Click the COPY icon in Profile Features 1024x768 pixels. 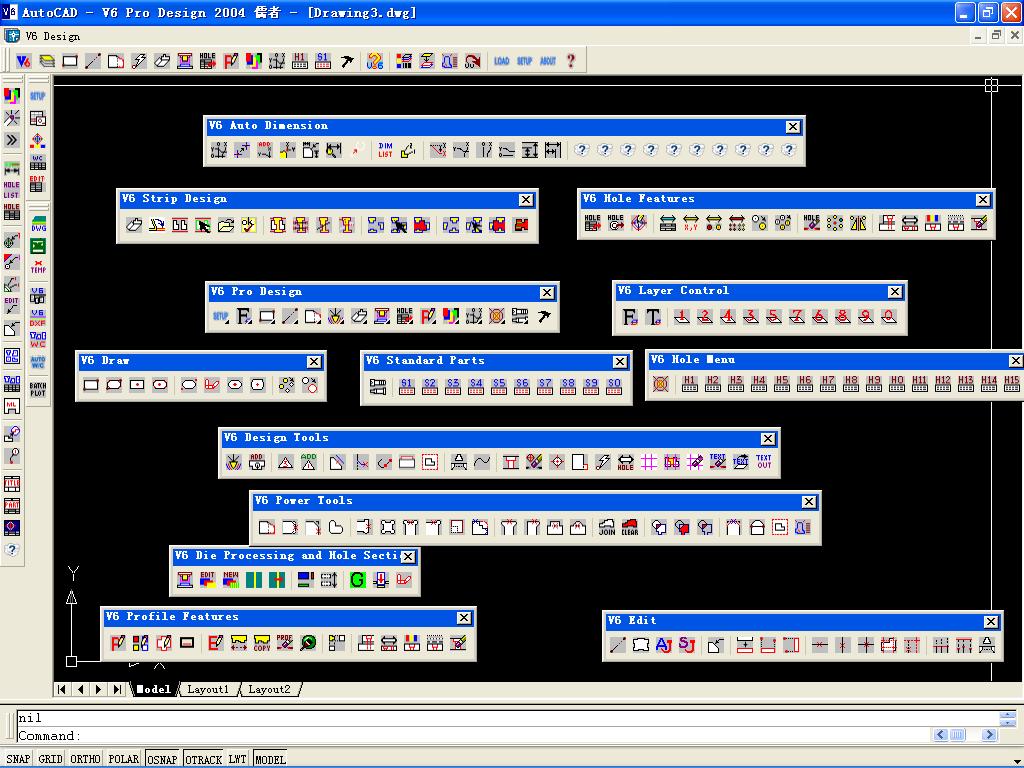pyautogui.click(x=262, y=643)
